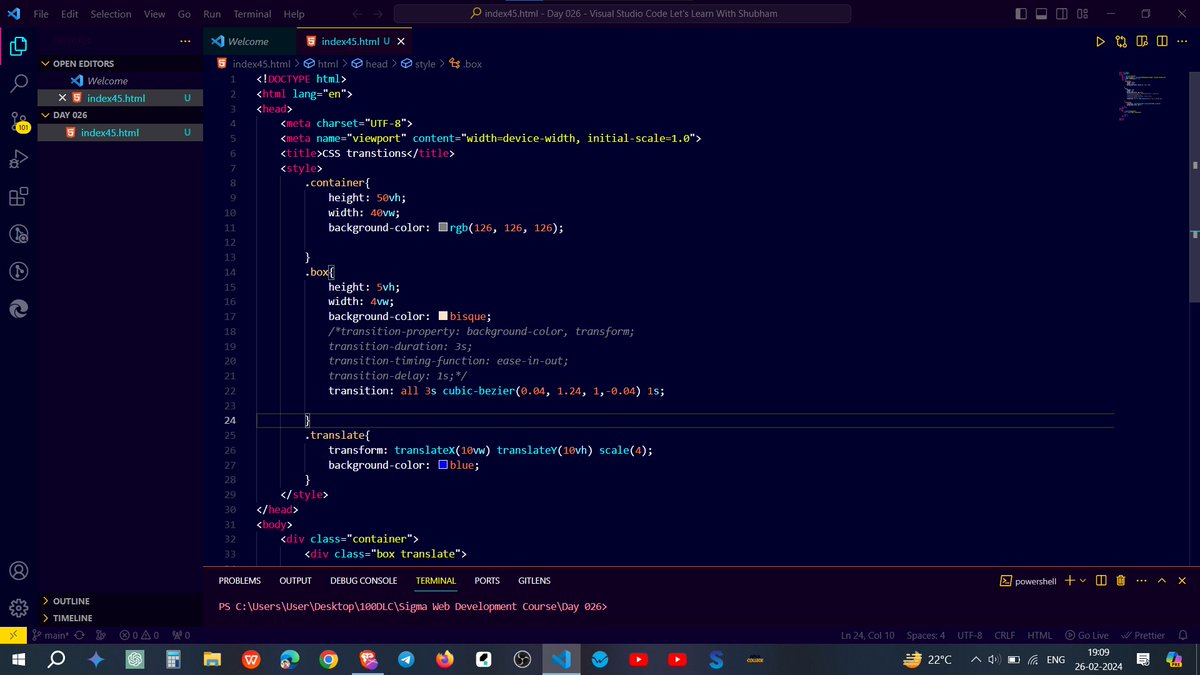Image resolution: width=1200 pixels, height=675 pixels.
Task: Expand the TIMELINE section
Action: pyautogui.click(x=118, y=618)
